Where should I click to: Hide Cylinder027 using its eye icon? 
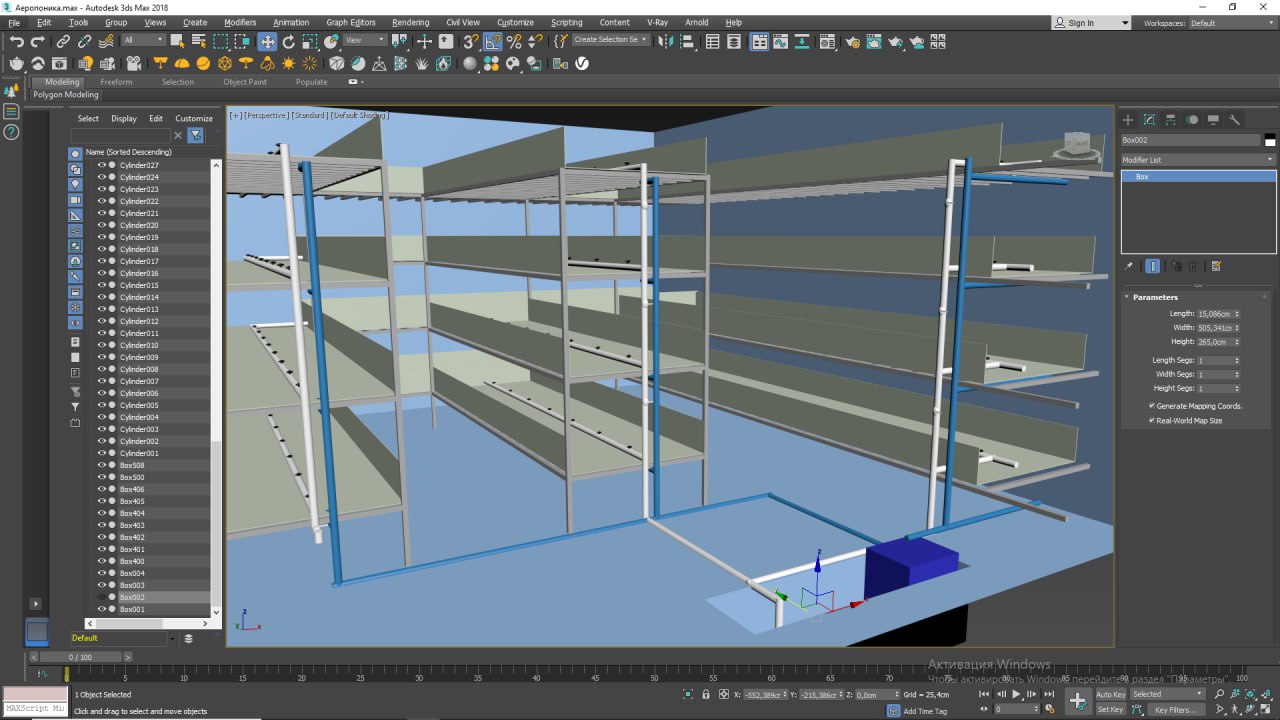(x=101, y=165)
